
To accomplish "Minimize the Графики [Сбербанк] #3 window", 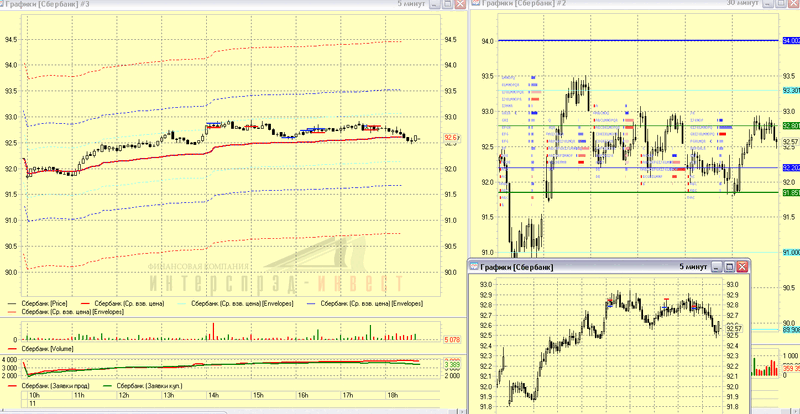I will [x=435, y=4].
